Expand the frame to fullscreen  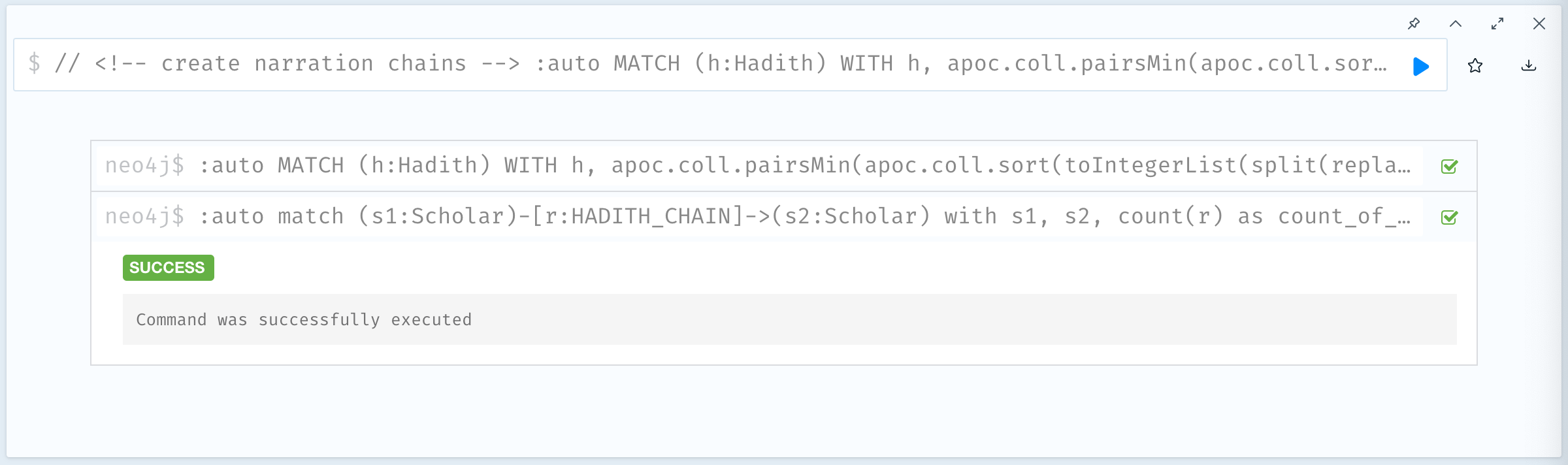[x=1497, y=24]
